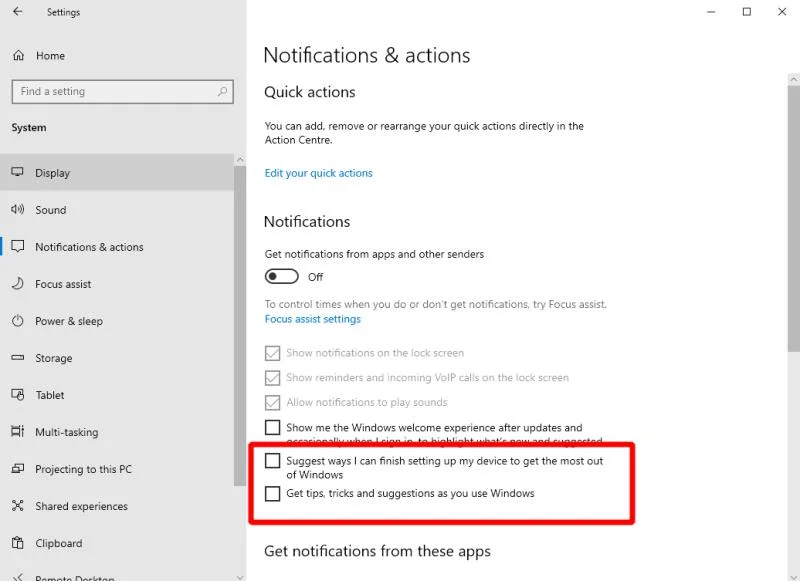Click the Multi-tasking icon

pyautogui.click(x=17, y=432)
